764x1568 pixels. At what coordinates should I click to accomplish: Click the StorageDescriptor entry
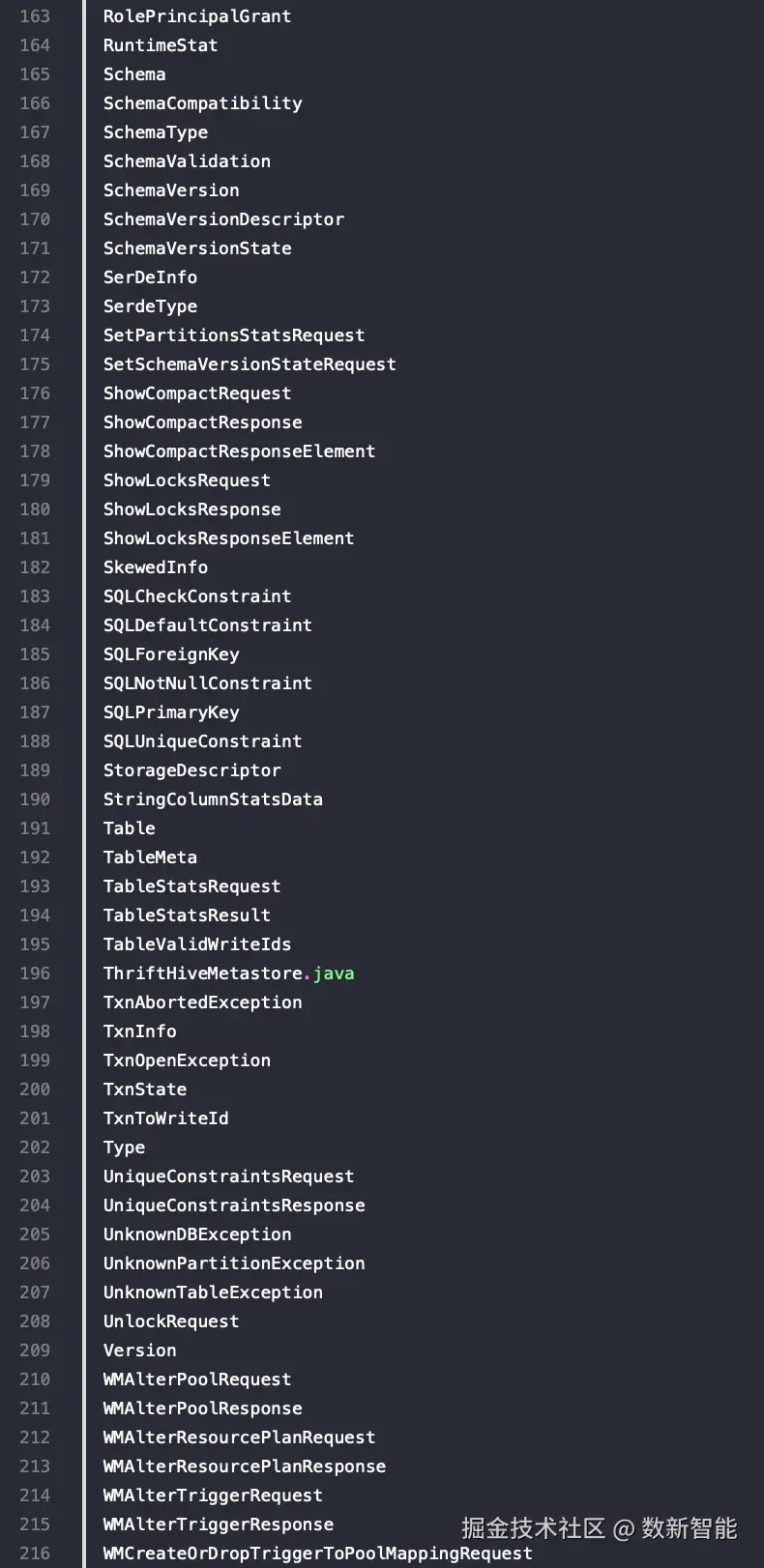[x=192, y=770]
